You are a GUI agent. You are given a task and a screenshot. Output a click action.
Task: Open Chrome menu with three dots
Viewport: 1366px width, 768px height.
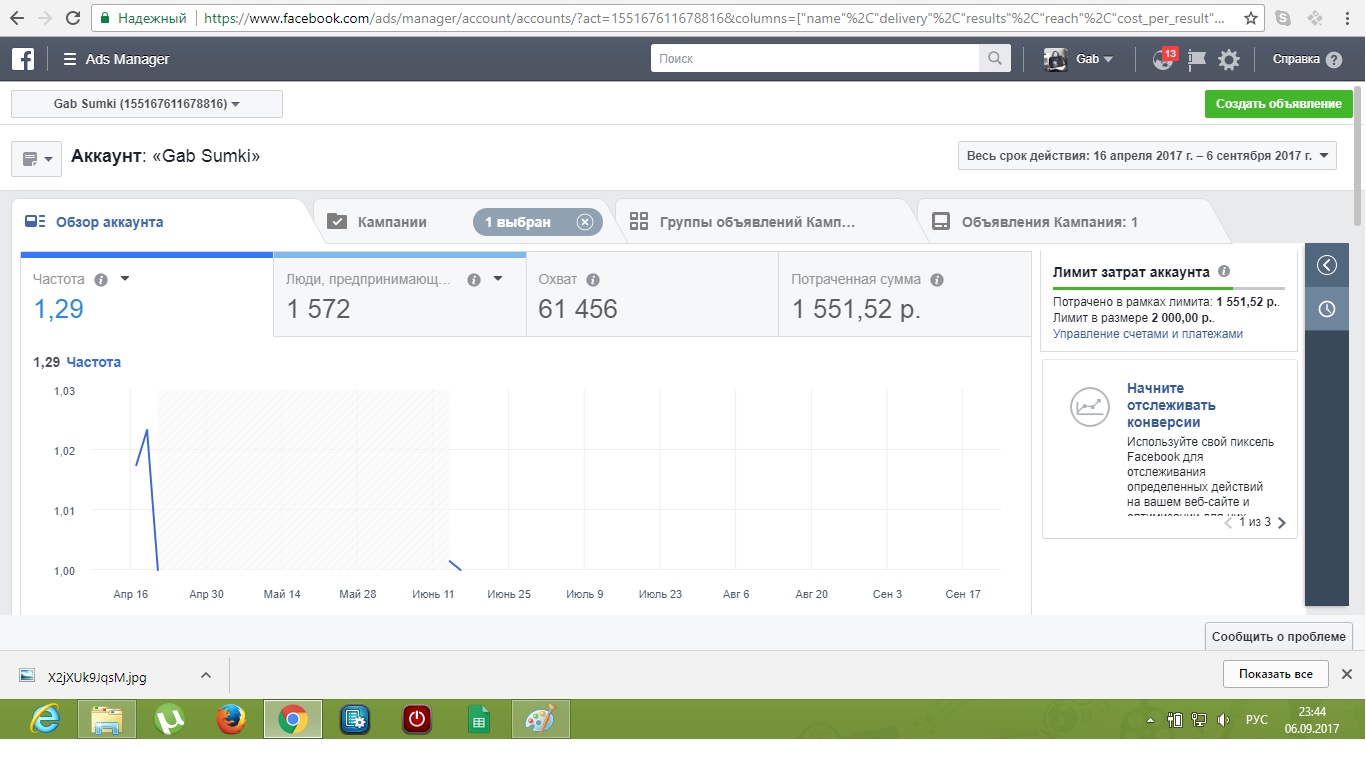(1346, 18)
